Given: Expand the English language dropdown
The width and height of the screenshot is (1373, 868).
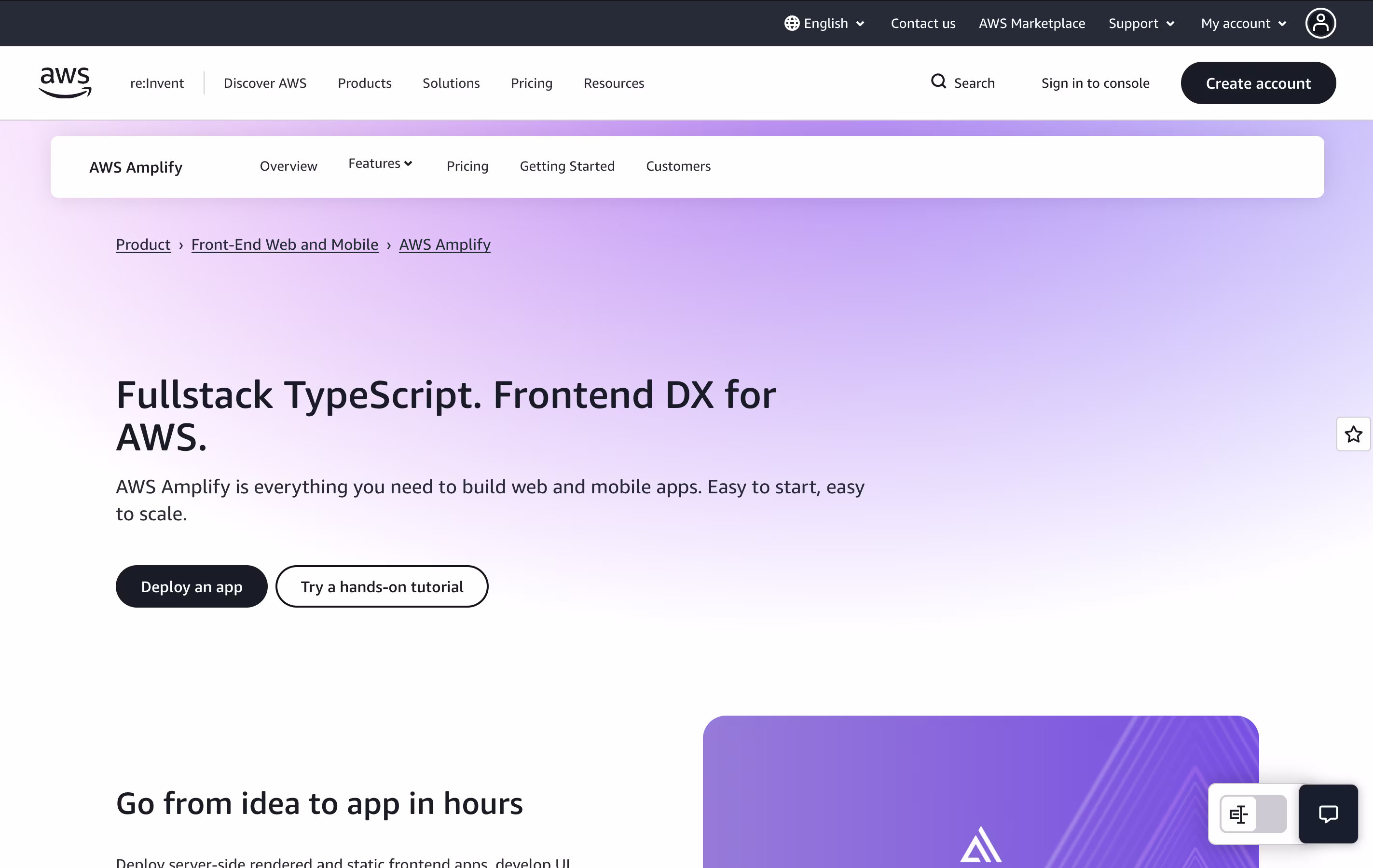Looking at the screenshot, I should point(825,23).
